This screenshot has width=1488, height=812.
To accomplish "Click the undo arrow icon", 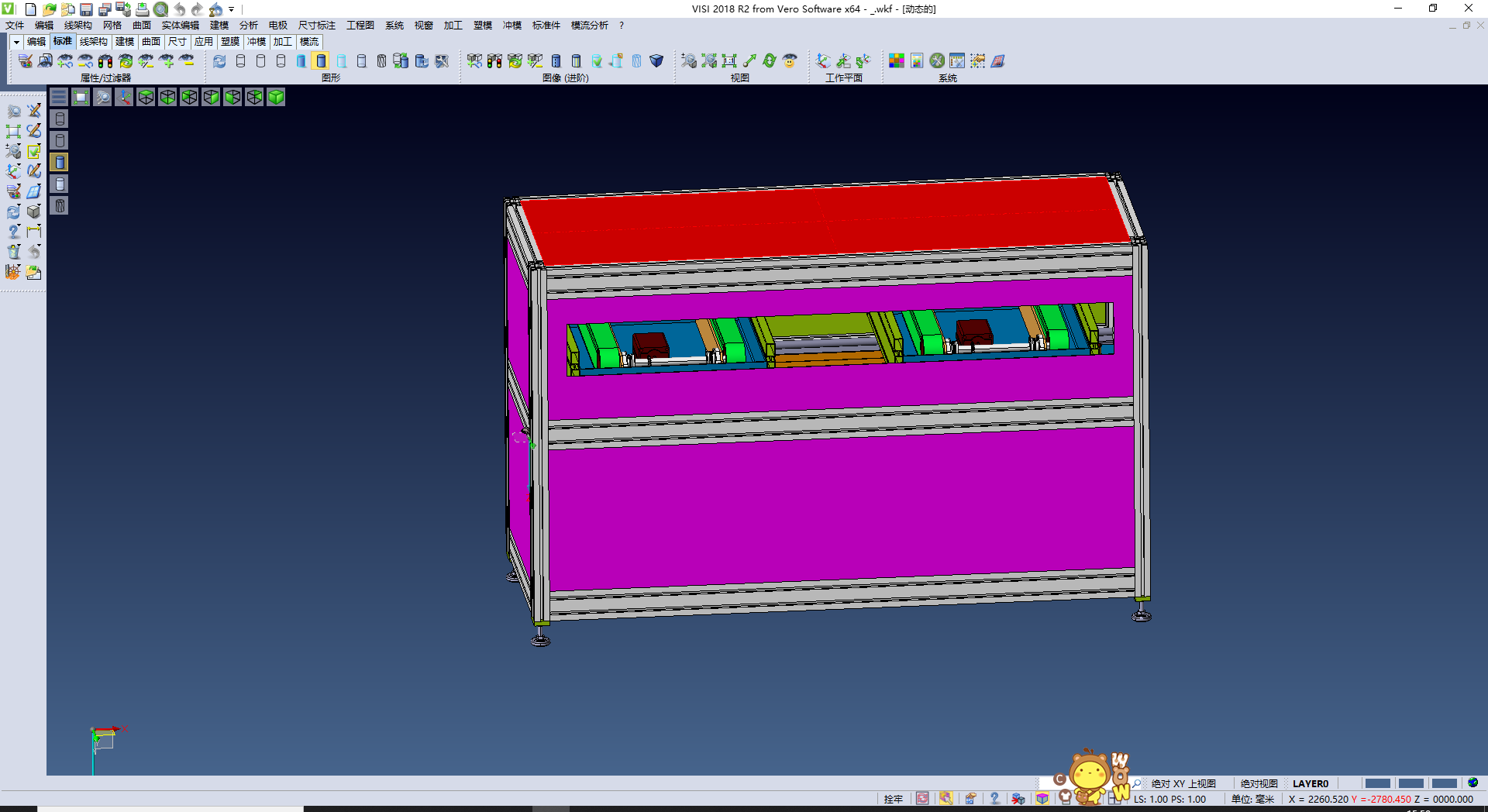I will (180, 9).
